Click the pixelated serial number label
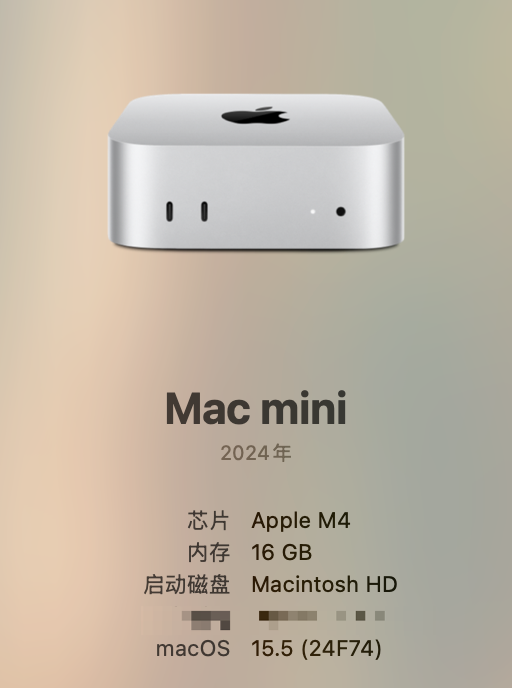The image size is (512, 688). pyautogui.click(x=206, y=619)
